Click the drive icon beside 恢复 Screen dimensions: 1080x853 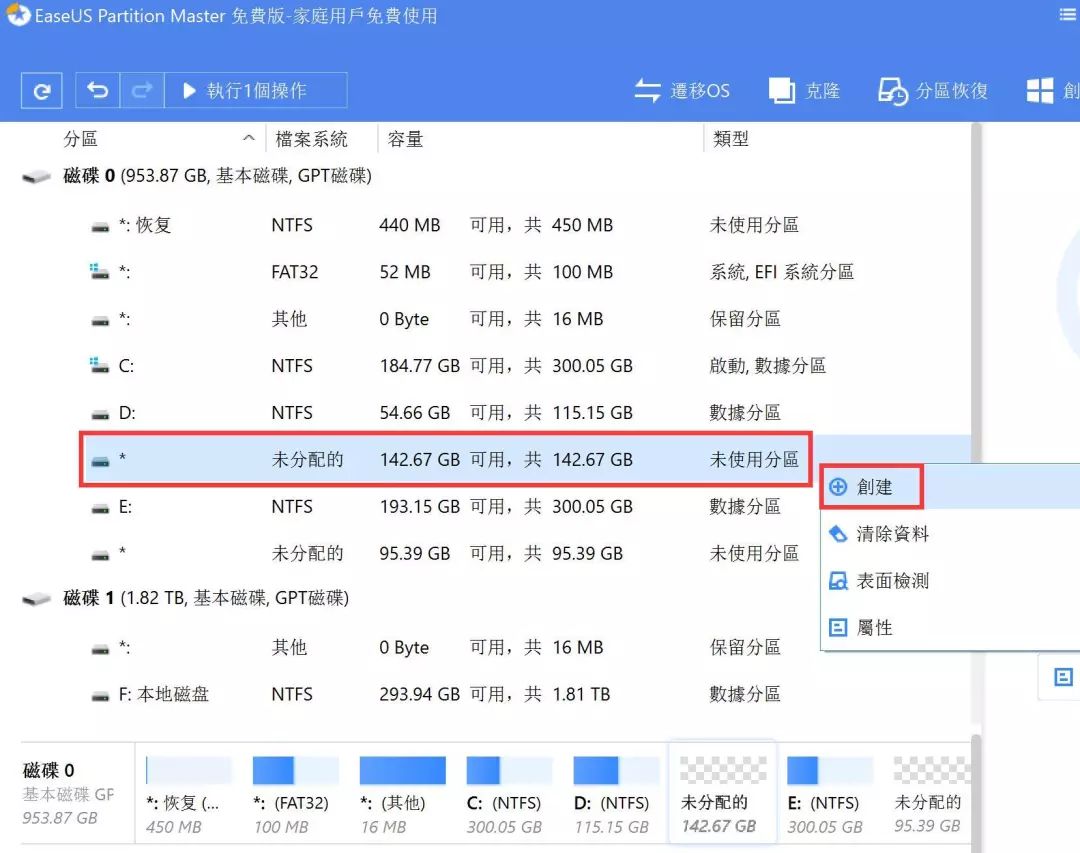101,227
